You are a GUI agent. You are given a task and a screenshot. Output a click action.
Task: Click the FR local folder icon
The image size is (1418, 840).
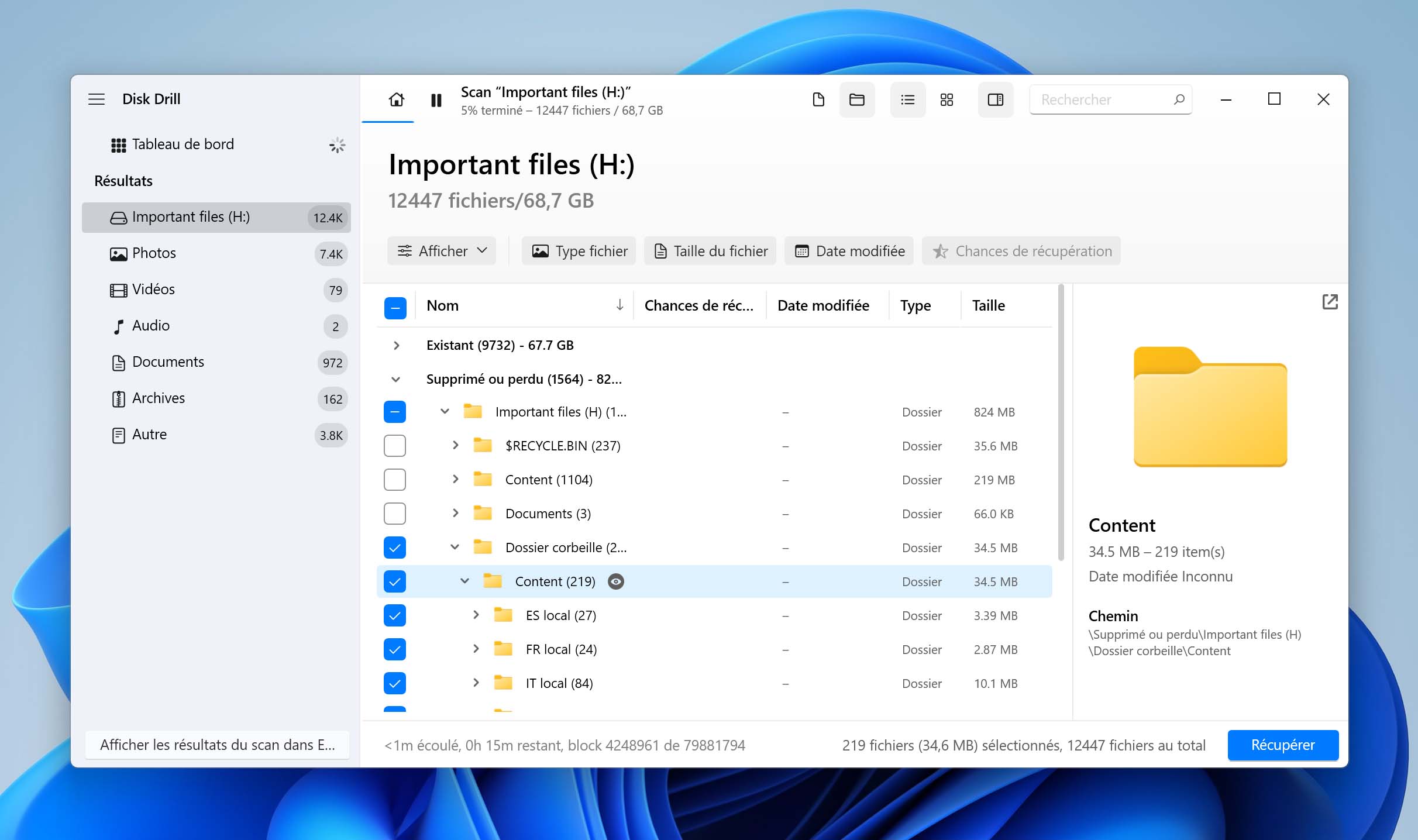tap(503, 649)
